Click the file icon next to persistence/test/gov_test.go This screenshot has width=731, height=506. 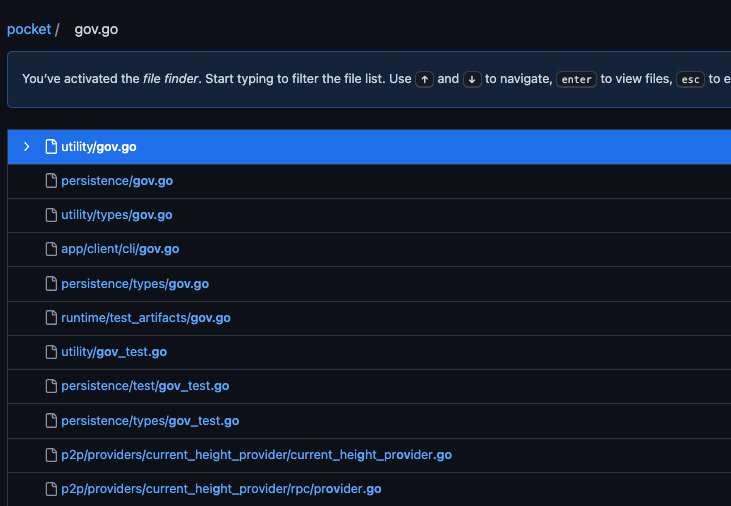point(51,386)
